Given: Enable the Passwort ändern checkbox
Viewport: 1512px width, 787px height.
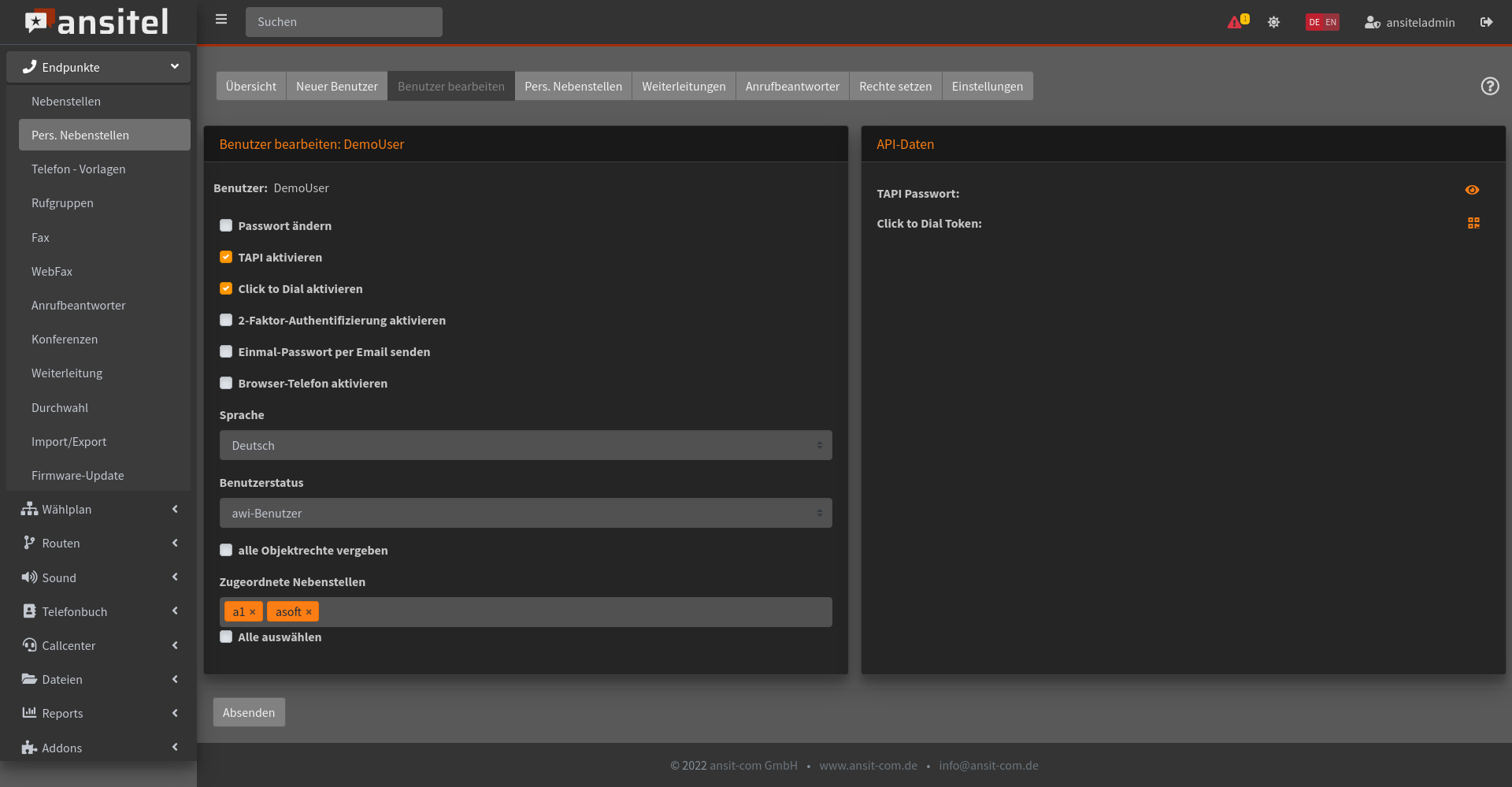Looking at the screenshot, I should coord(226,226).
